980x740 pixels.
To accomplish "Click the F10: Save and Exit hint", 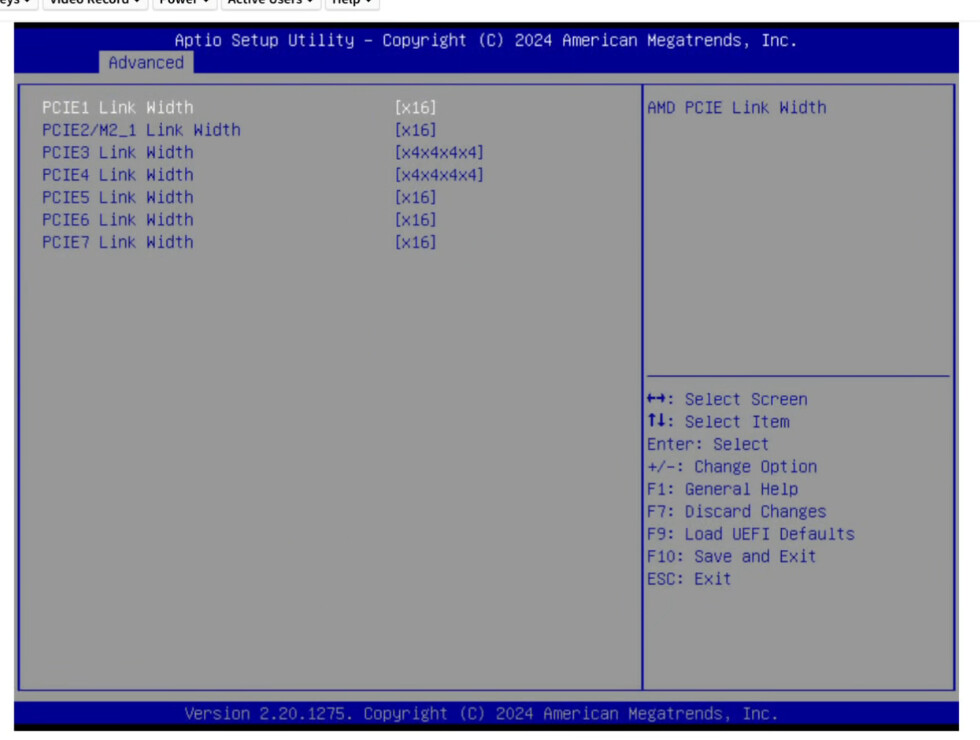I will [731, 556].
